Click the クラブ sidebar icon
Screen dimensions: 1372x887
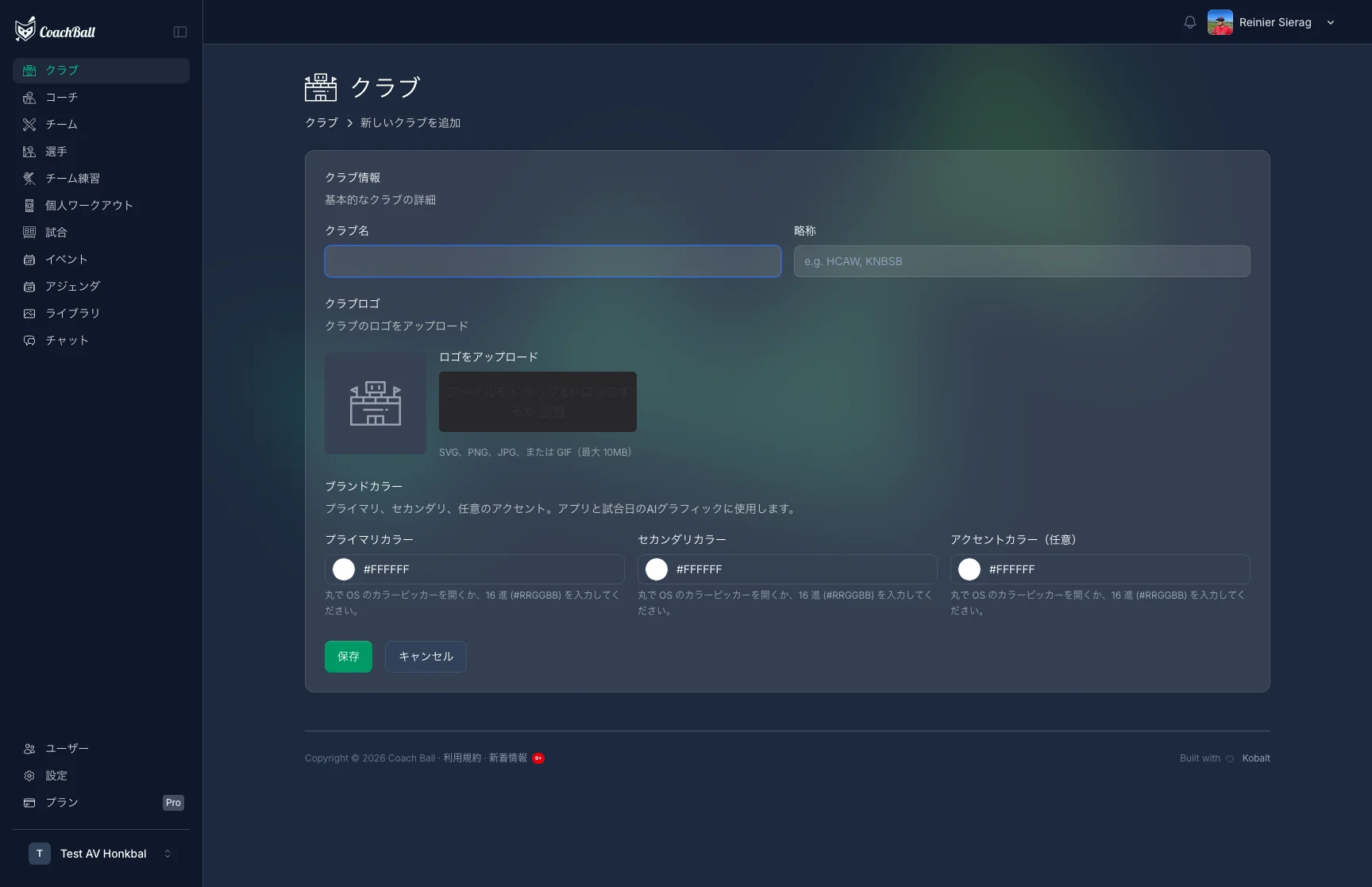pyautogui.click(x=29, y=70)
